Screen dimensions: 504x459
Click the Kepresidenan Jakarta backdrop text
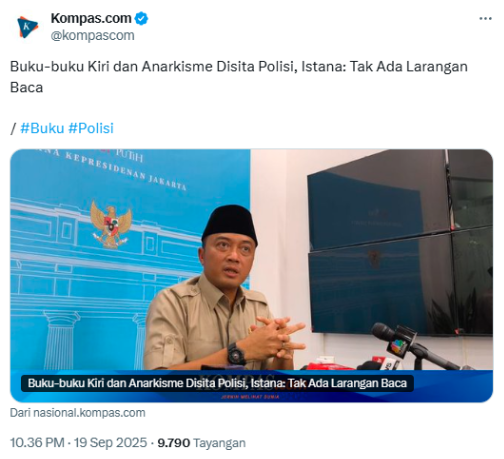[x=126, y=171]
